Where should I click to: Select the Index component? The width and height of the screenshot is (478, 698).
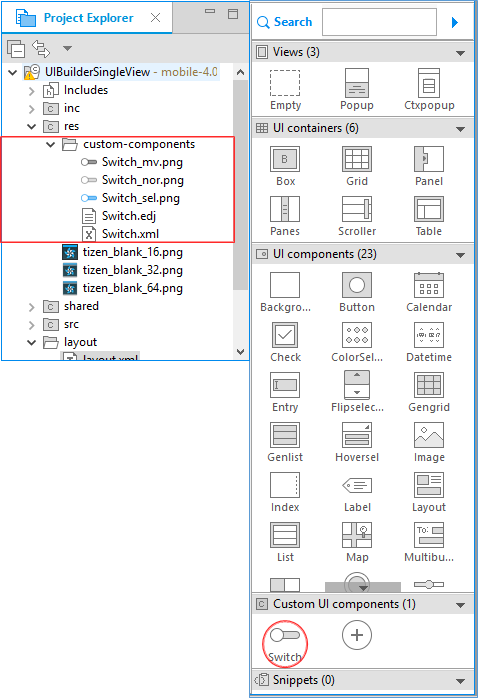[x=285, y=492]
